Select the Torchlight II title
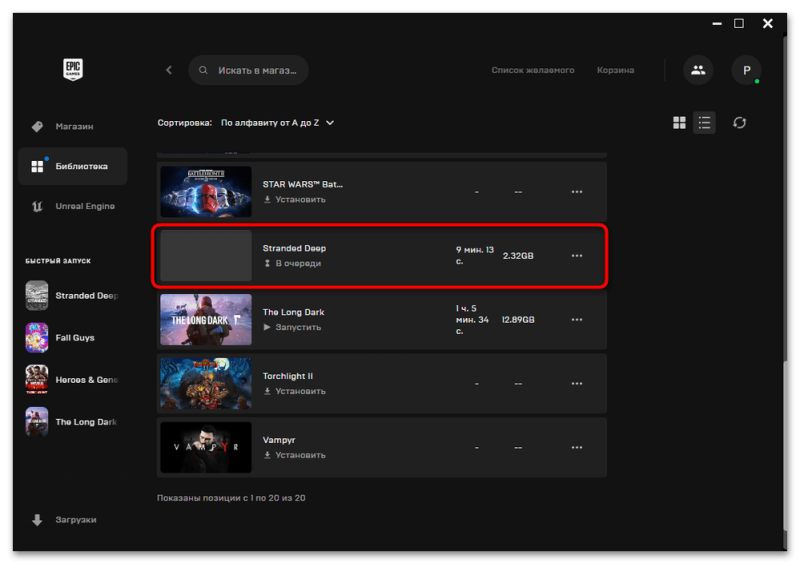 click(288, 376)
